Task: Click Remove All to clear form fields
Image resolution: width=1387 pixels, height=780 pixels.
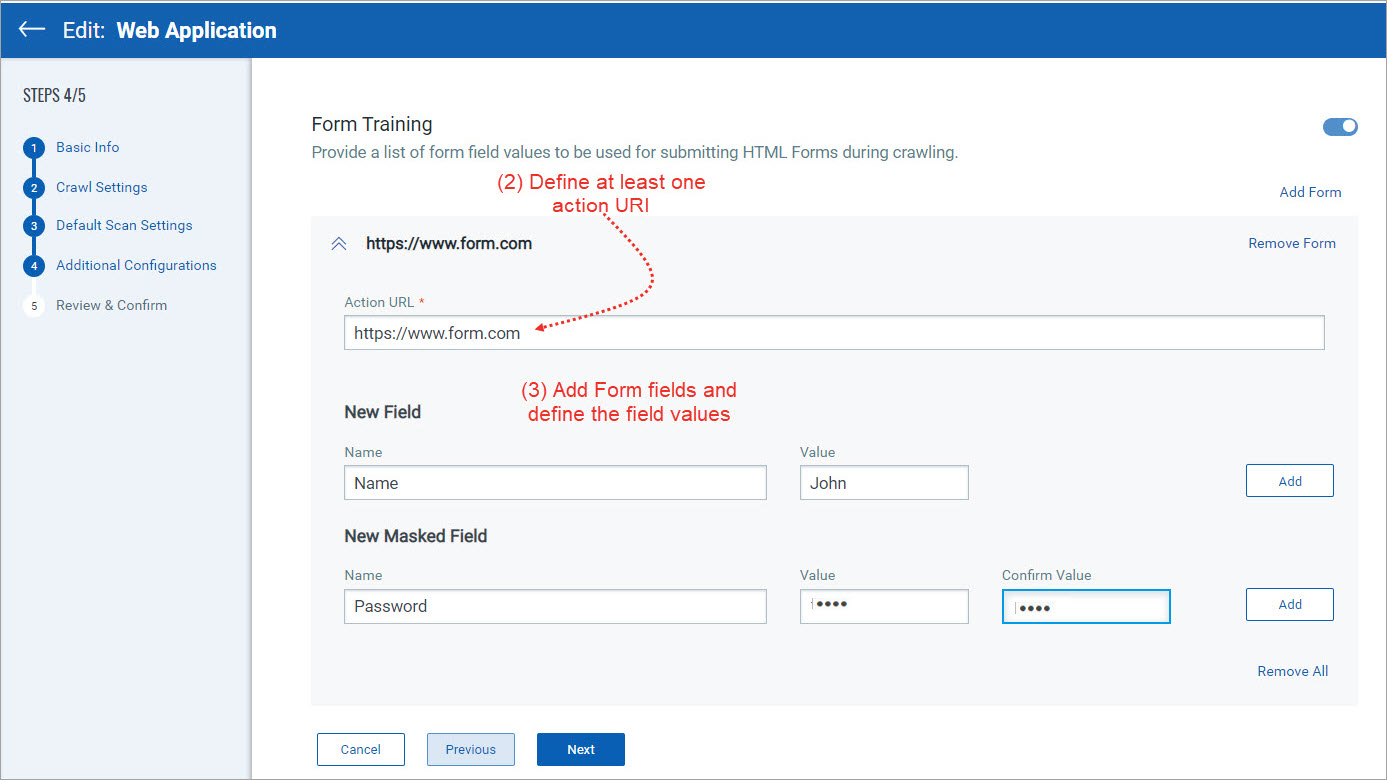Action: (x=1292, y=671)
